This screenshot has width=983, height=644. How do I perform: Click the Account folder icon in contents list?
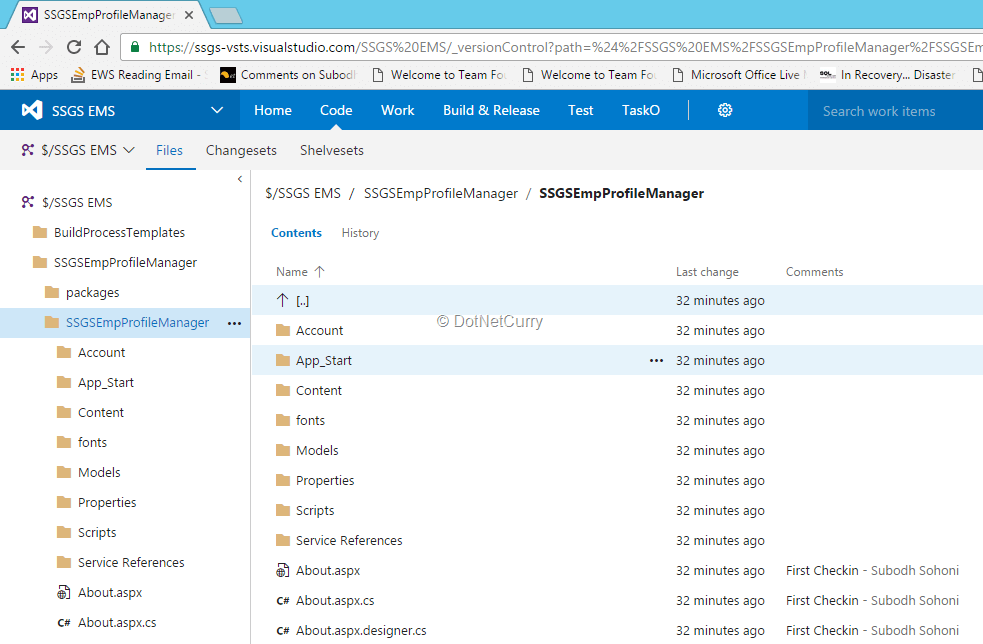[283, 330]
